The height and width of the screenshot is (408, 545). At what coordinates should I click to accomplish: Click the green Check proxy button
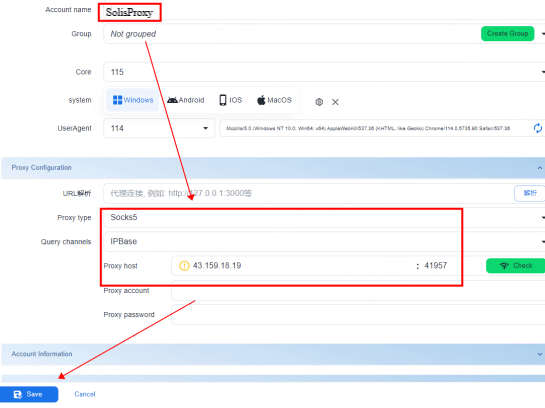tap(515, 266)
